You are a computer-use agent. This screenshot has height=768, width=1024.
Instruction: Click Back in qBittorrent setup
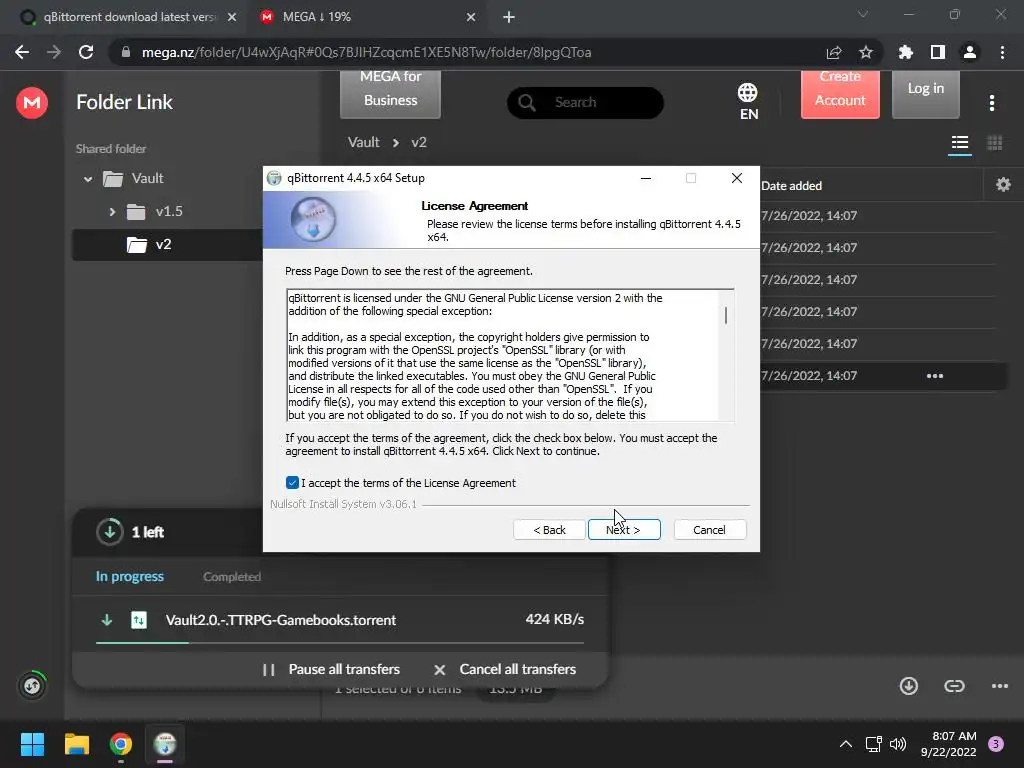tap(549, 530)
